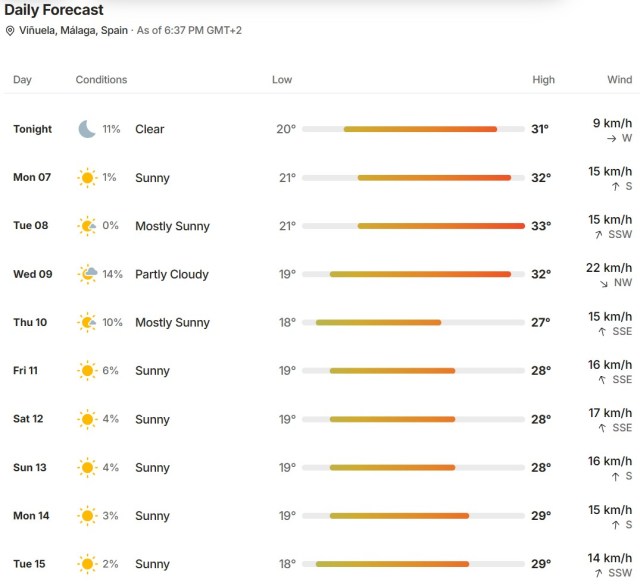Viewport: 640px width, 586px height.
Task: Expand the Sat 12 forecast row
Action: click(320, 419)
